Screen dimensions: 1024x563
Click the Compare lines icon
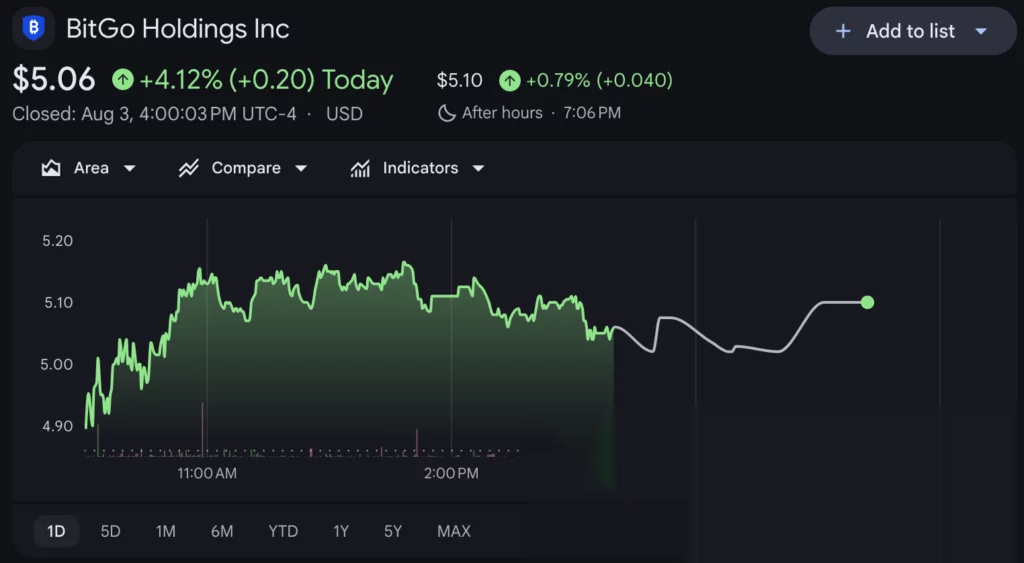[189, 169]
